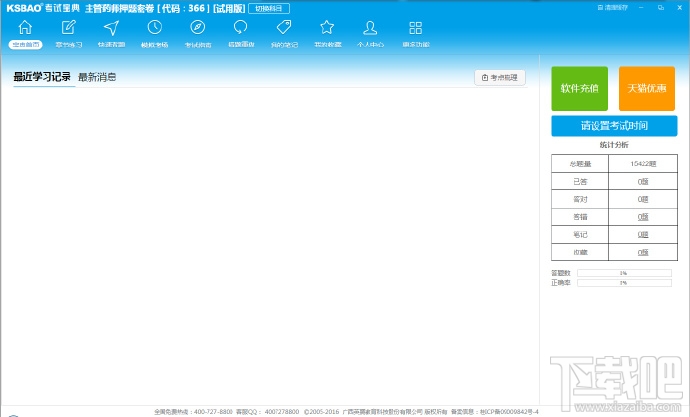Click the customer QQ 4007278800 footer text
Viewport: 690px width, 417px height.
pyautogui.click(x=268, y=412)
